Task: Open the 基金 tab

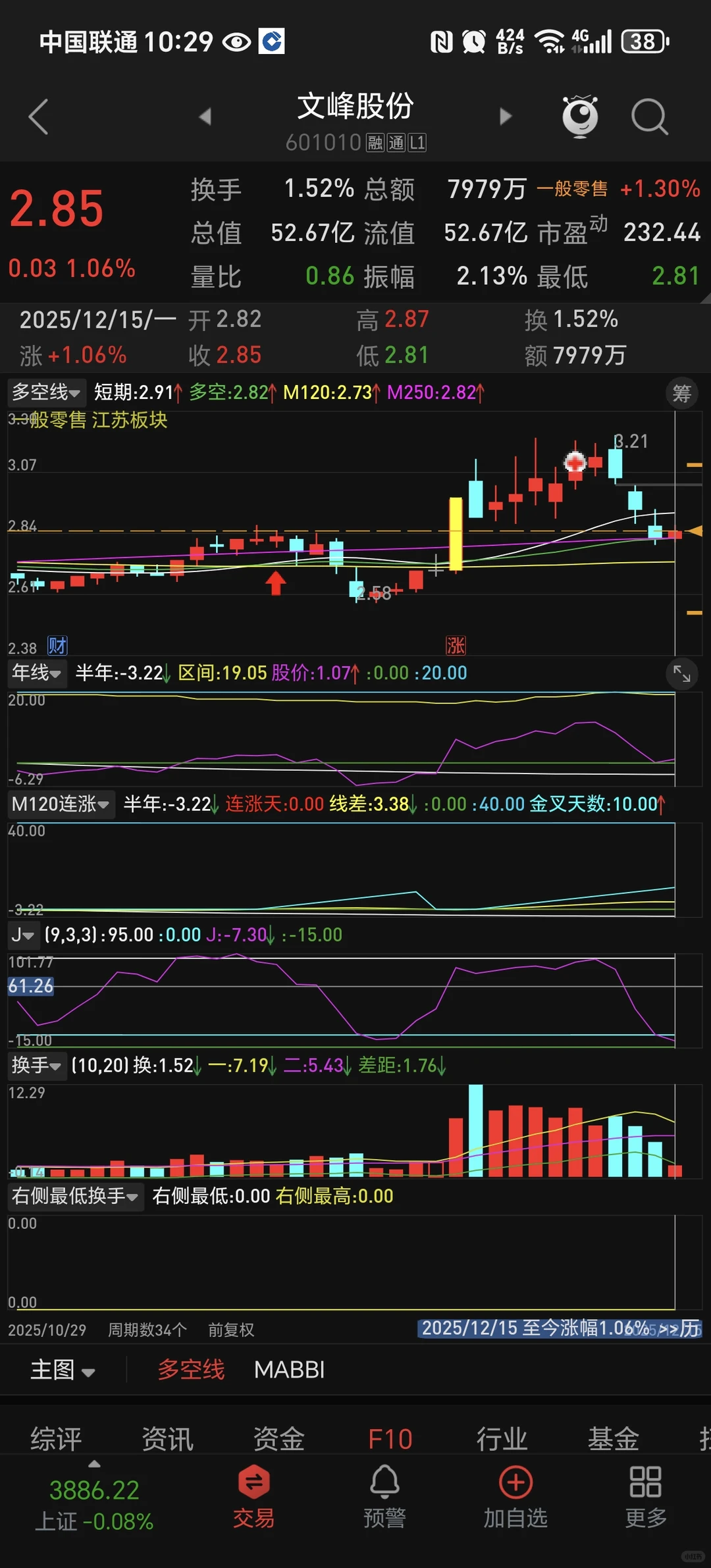Action: click(x=613, y=1438)
